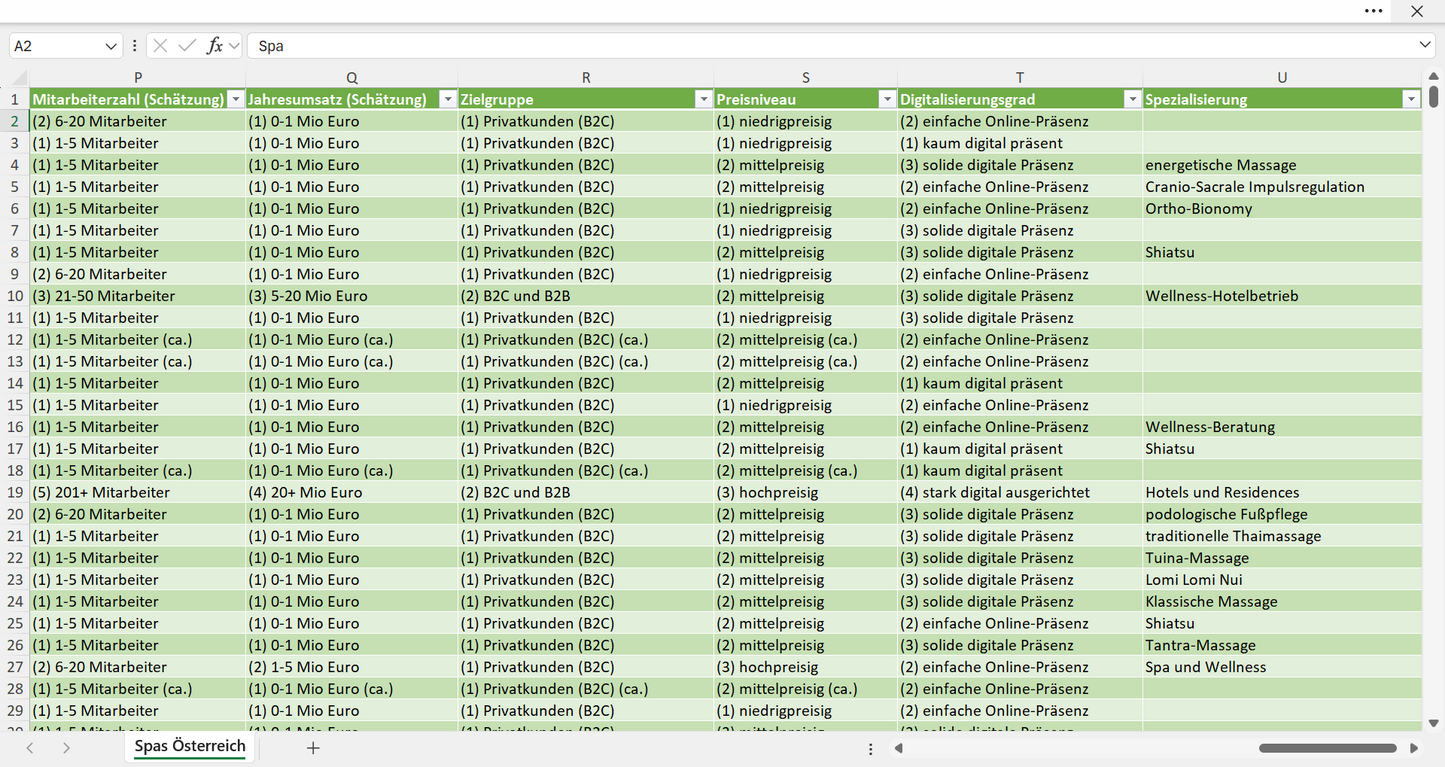Open the Name Box dropdown arrow

point(110,46)
